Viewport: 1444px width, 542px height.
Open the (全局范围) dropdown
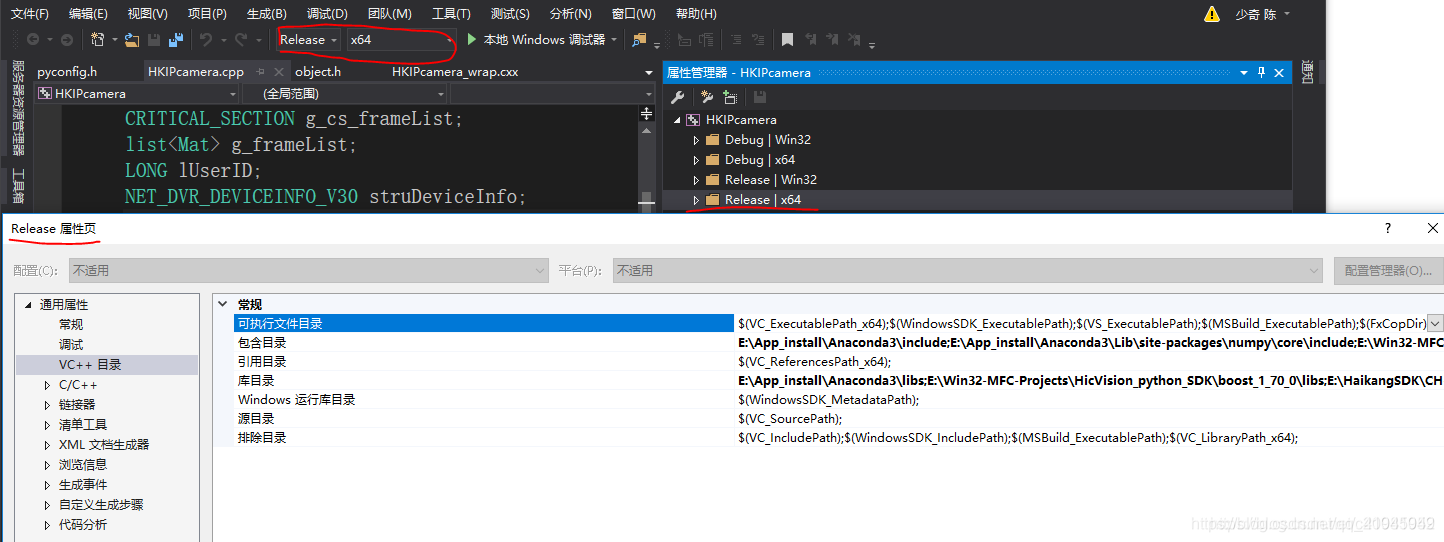pos(343,93)
